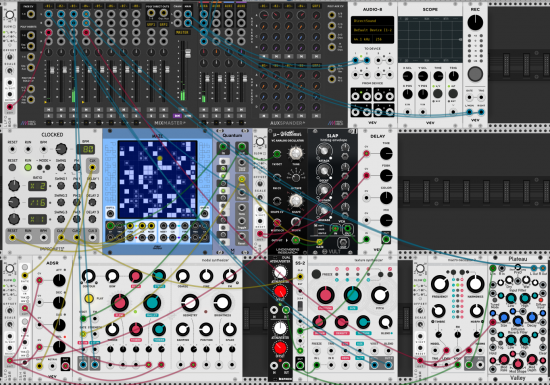Adjust the ATTACK knob on Slap envelope
The image size is (550, 385).
click(323, 151)
